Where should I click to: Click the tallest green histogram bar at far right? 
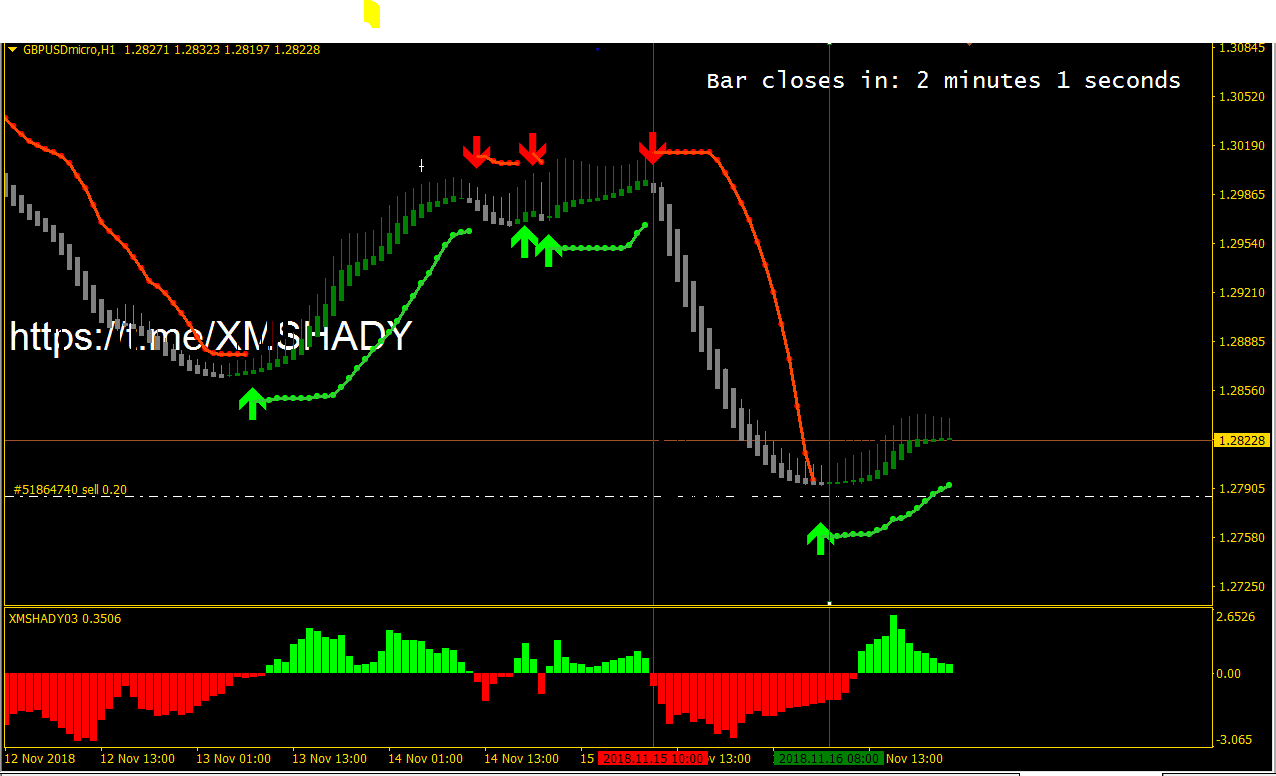[x=894, y=643]
